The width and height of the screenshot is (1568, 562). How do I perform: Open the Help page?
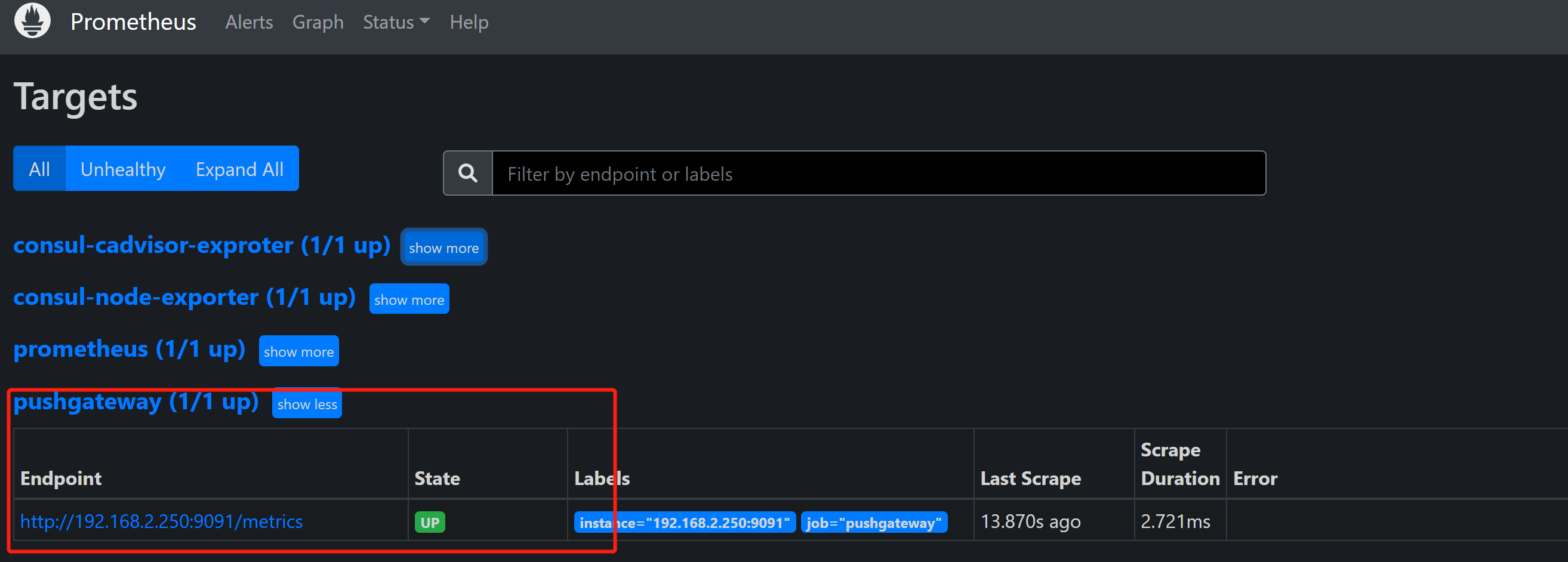click(x=469, y=23)
